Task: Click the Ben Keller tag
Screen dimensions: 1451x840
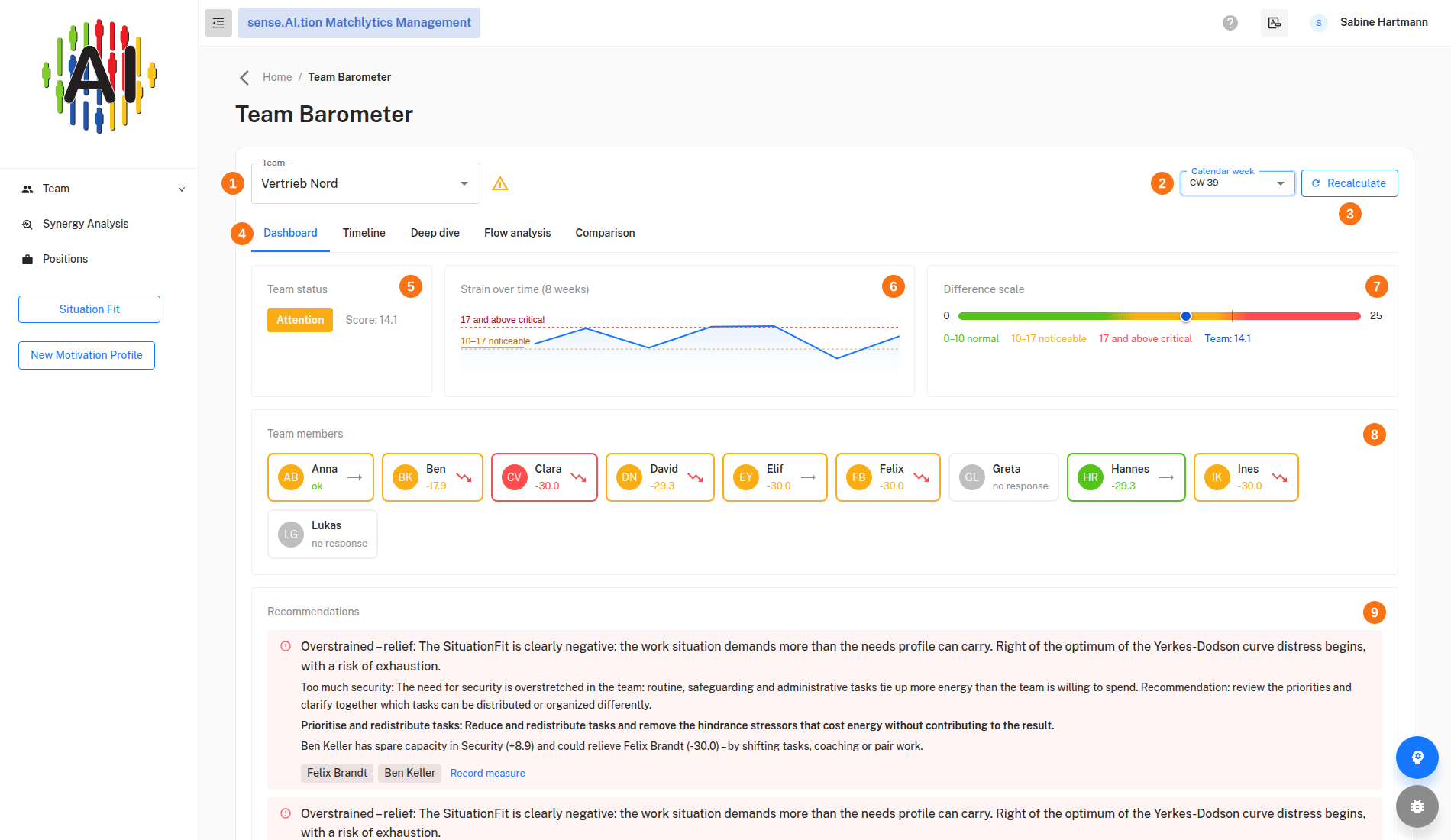Action: click(x=410, y=773)
